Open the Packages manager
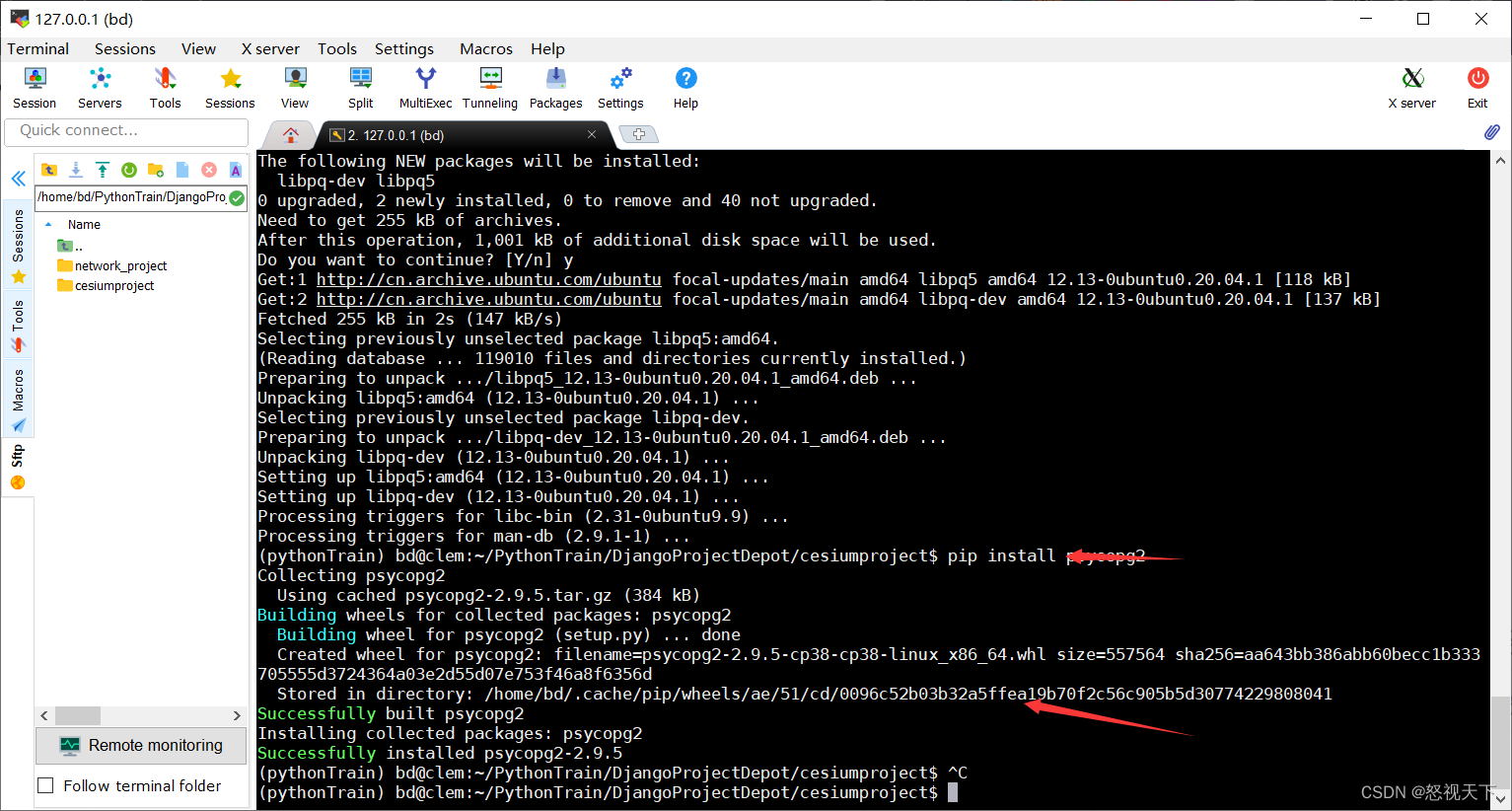The image size is (1512, 811). 555,87
